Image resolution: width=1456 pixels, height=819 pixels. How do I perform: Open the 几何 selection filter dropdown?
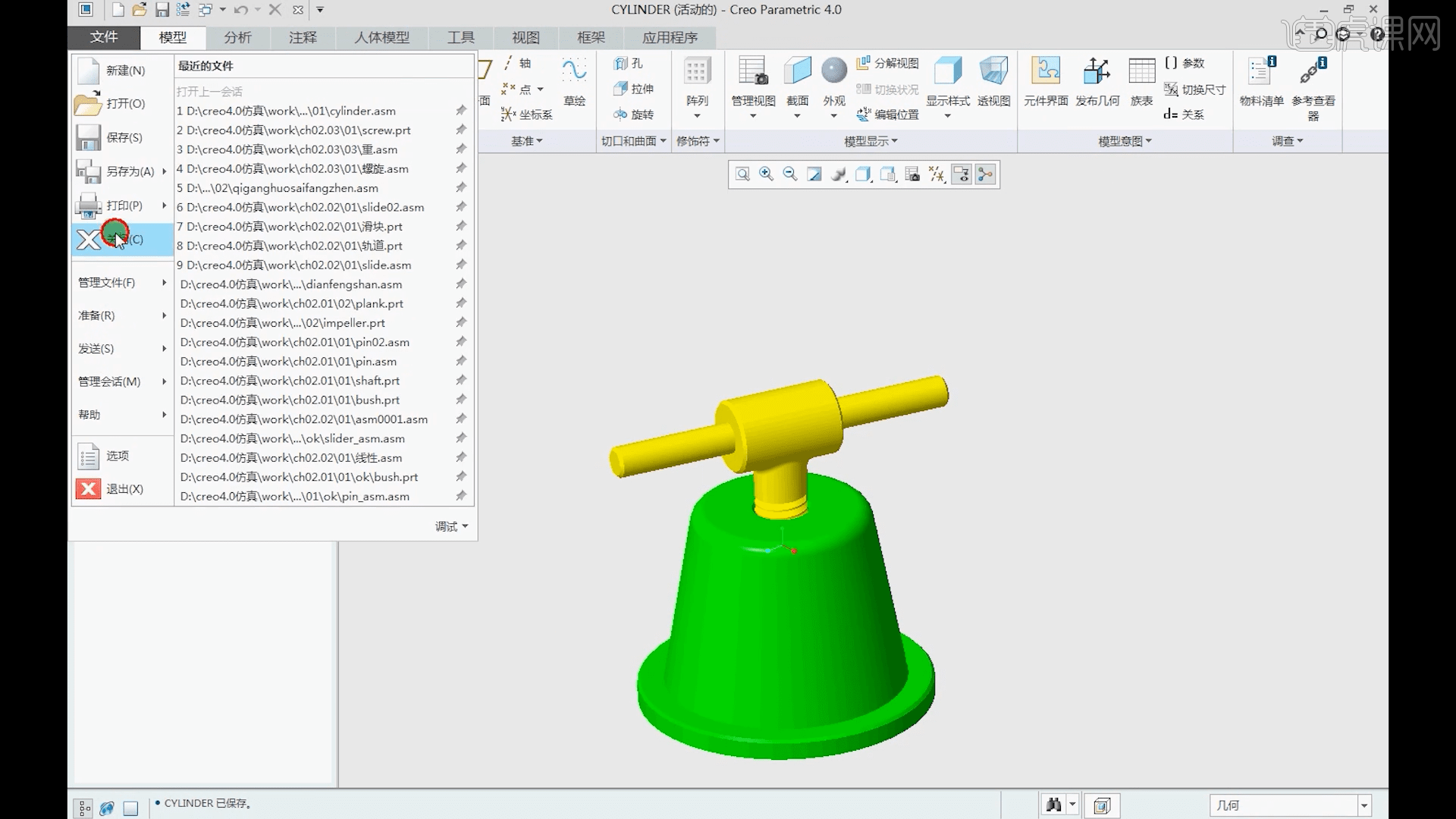(x=1363, y=805)
